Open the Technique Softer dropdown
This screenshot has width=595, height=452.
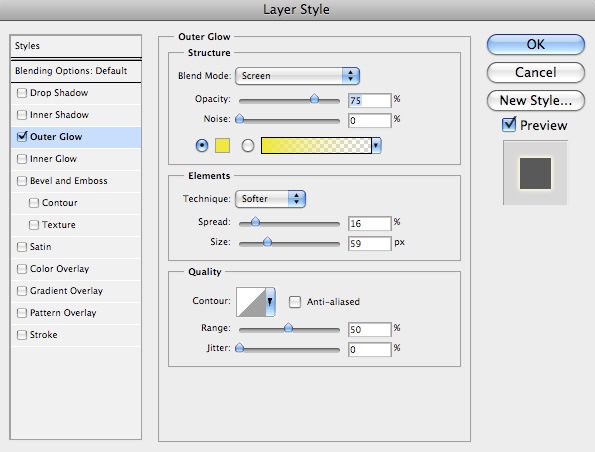pyautogui.click(x=271, y=199)
